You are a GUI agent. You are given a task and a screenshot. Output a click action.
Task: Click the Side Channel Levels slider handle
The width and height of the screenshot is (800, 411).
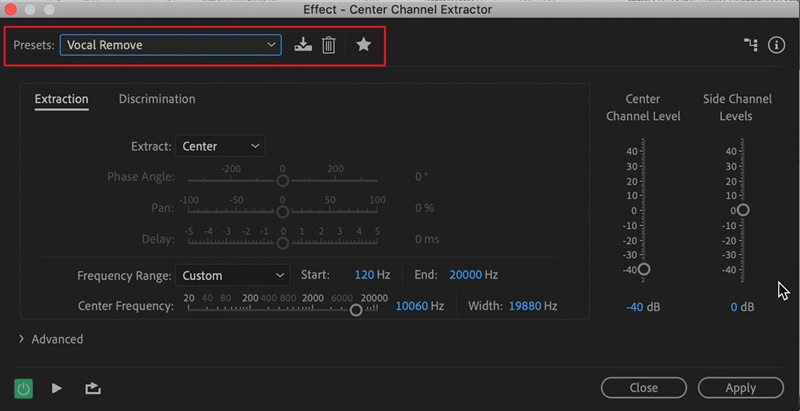tap(742, 210)
